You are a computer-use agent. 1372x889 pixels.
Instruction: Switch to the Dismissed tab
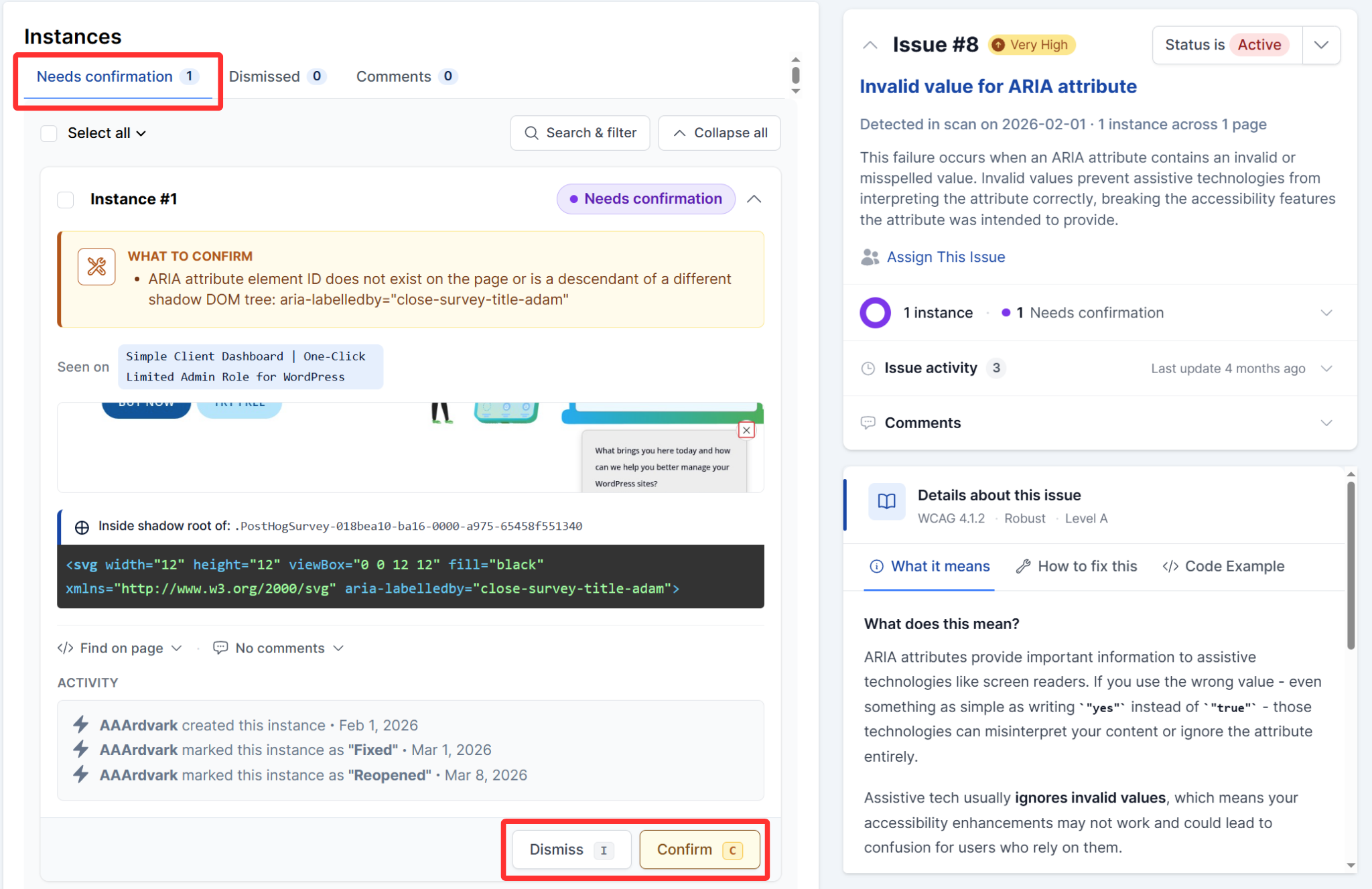coord(277,76)
